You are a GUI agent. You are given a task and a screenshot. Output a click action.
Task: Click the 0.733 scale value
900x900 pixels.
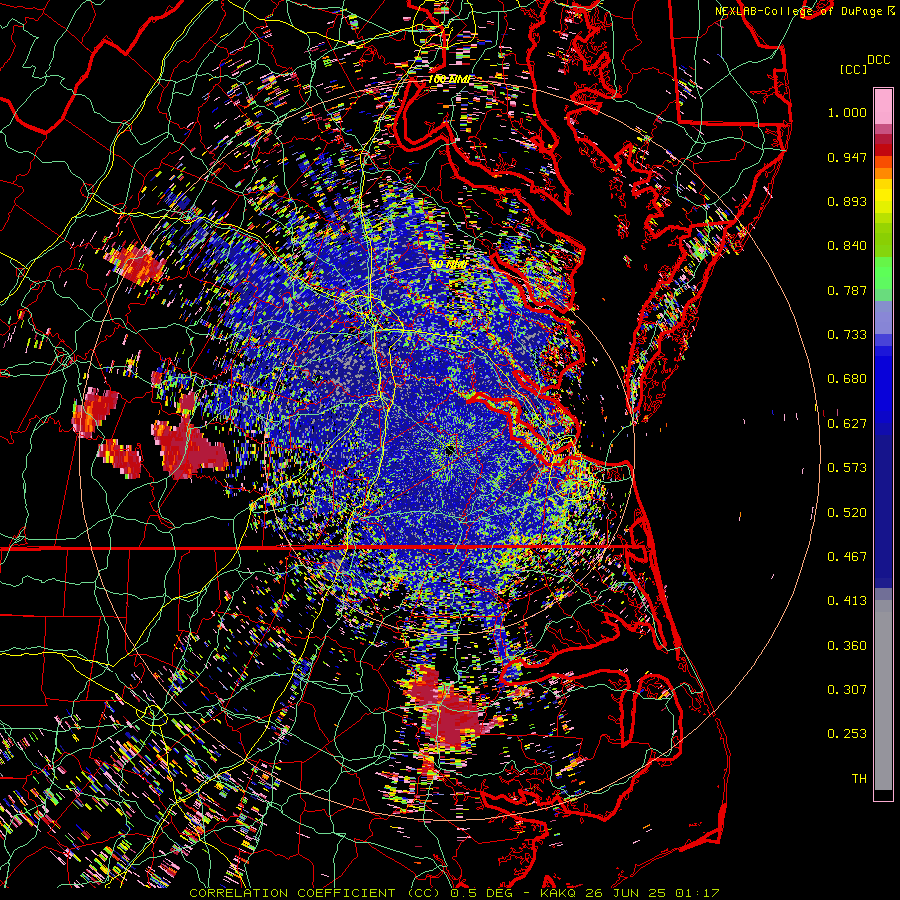pyautogui.click(x=847, y=335)
